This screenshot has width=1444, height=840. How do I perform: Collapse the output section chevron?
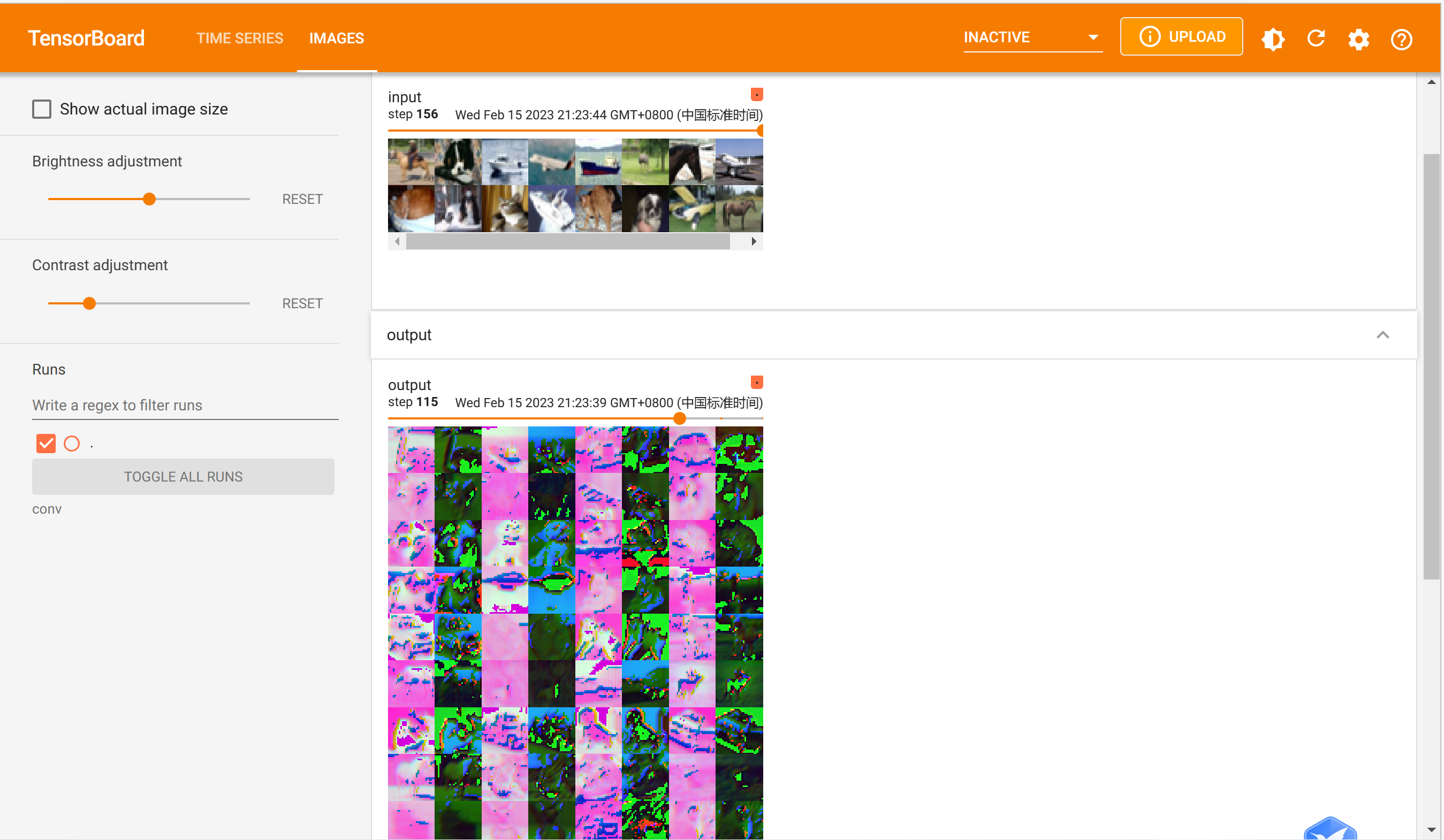pyautogui.click(x=1382, y=334)
